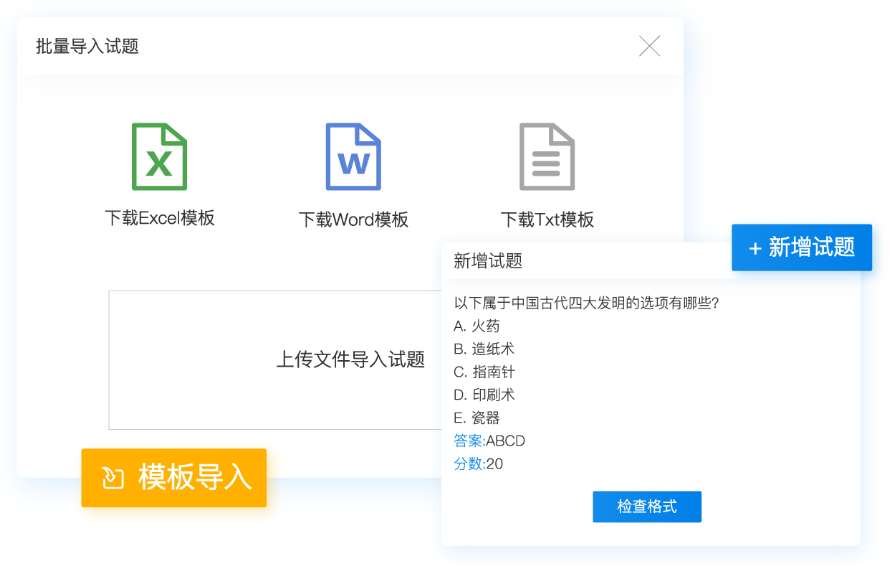Select option line A. 火药
Screen dimensions: 890x571
pyautogui.click(x=476, y=326)
